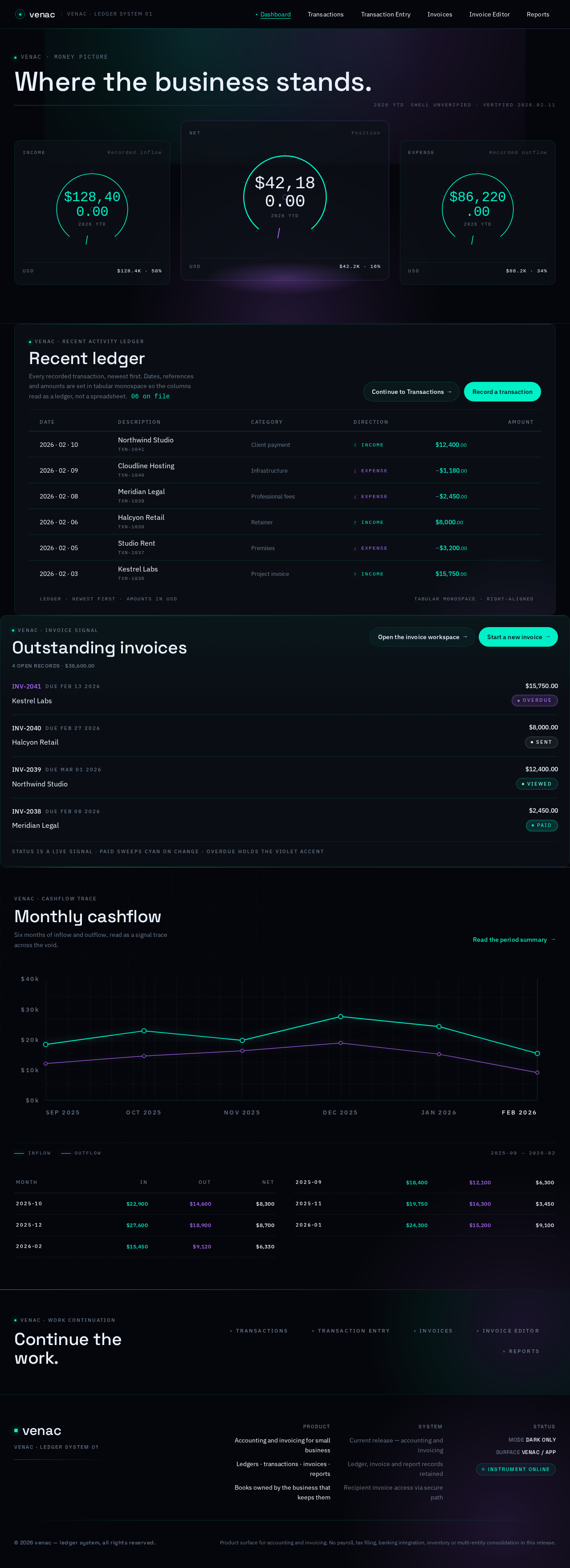The width and height of the screenshot is (570, 1568).
Task: Click Open the invoice workspace button
Action: point(422,637)
